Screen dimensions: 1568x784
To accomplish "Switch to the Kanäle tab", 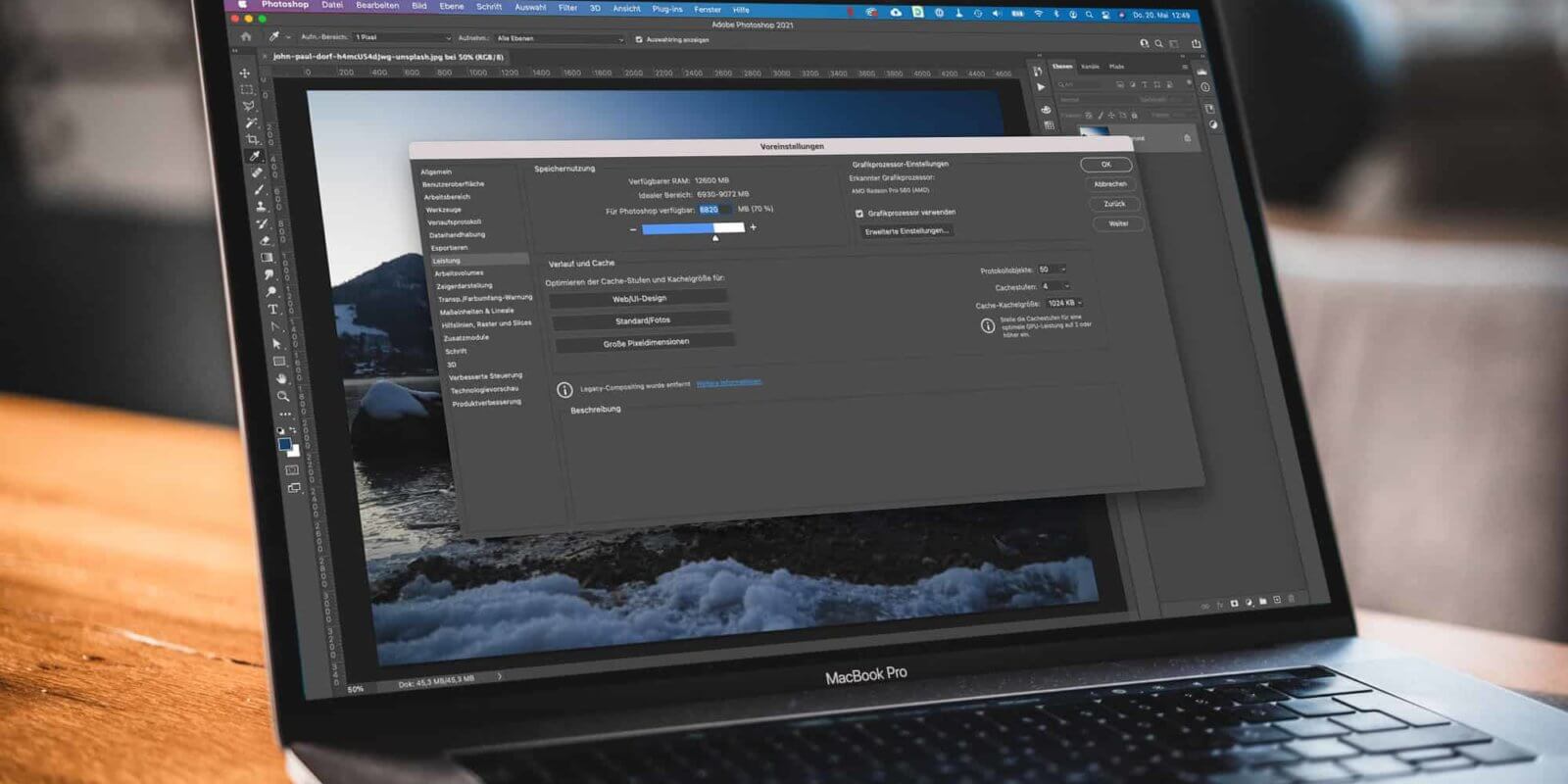I will (x=1090, y=67).
